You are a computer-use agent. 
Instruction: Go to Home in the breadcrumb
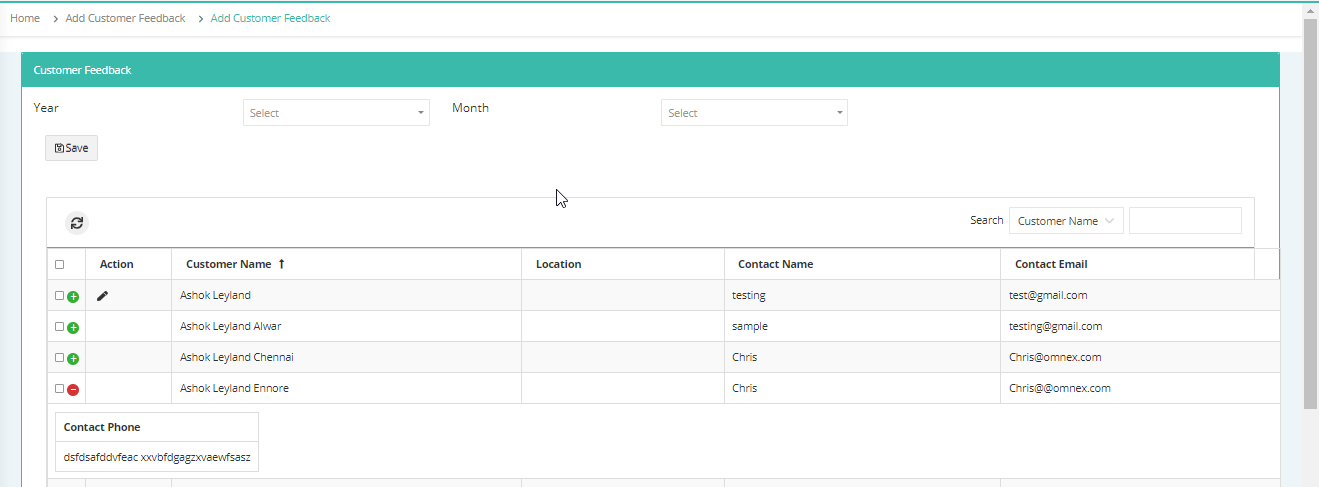[25, 18]
